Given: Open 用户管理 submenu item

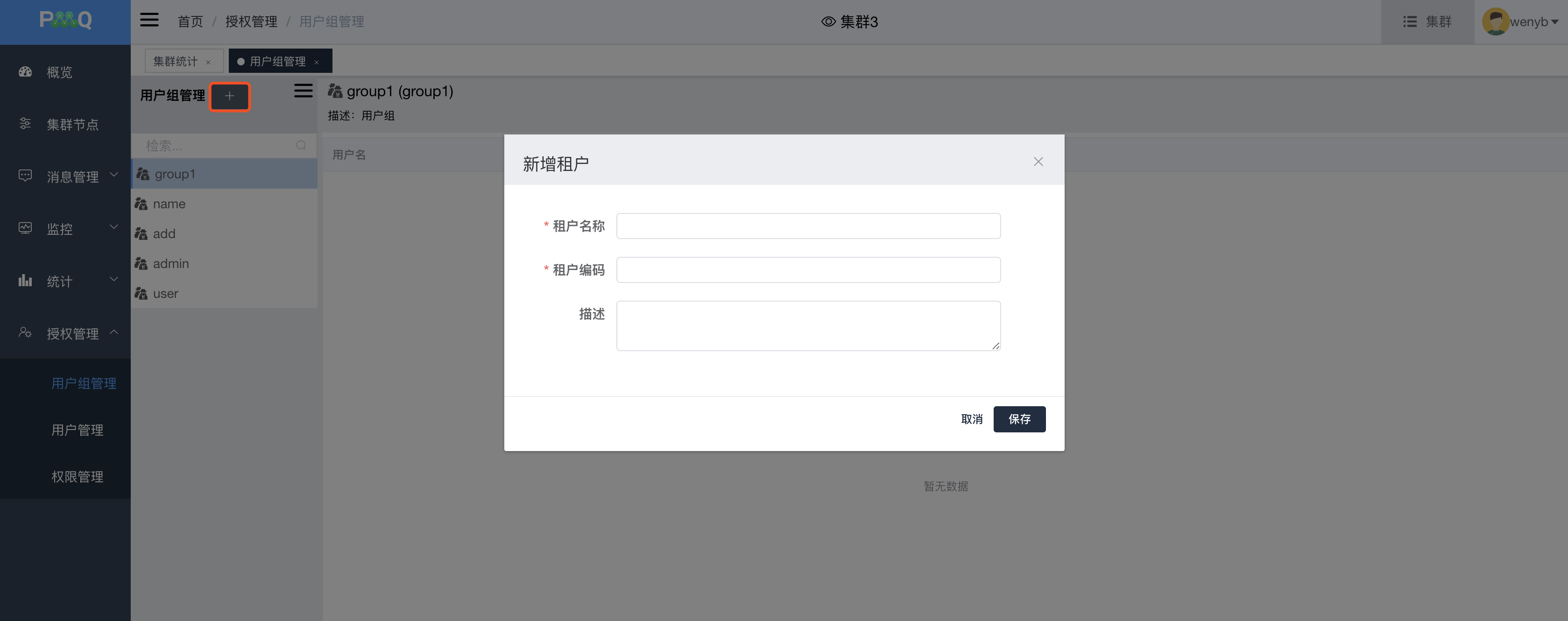Looking at the screenshot, I should (x=78, y=430).
